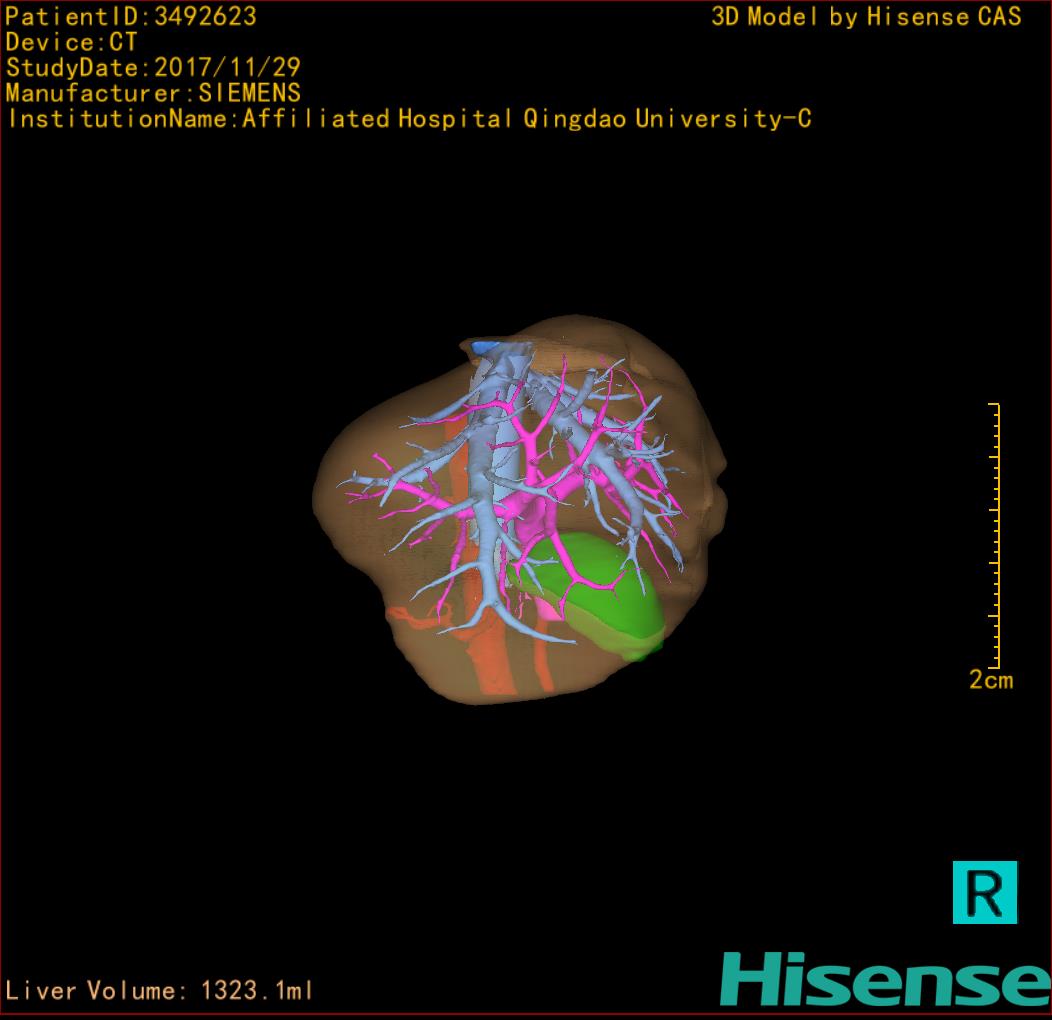Click the 2cm scale ruler
Screen dimensions: 1052x1020
tap(995, 536)
